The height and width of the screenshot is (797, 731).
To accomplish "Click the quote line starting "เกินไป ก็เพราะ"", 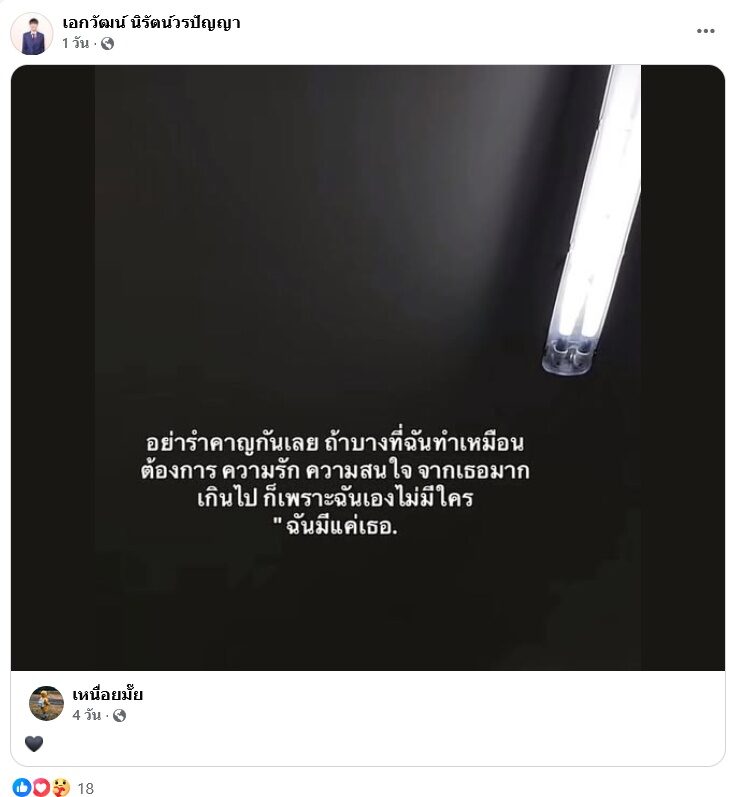I will (x=335, y=498).
